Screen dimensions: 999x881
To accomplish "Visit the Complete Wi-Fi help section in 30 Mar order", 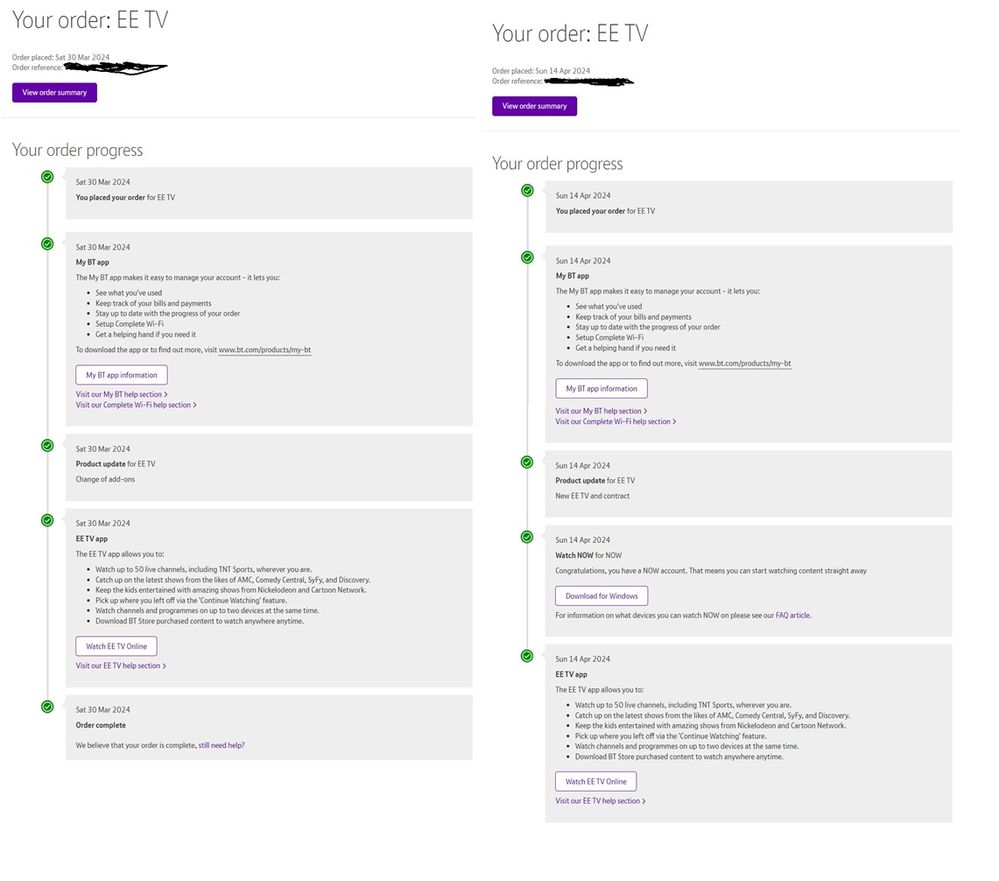I will tap(135, 405).
